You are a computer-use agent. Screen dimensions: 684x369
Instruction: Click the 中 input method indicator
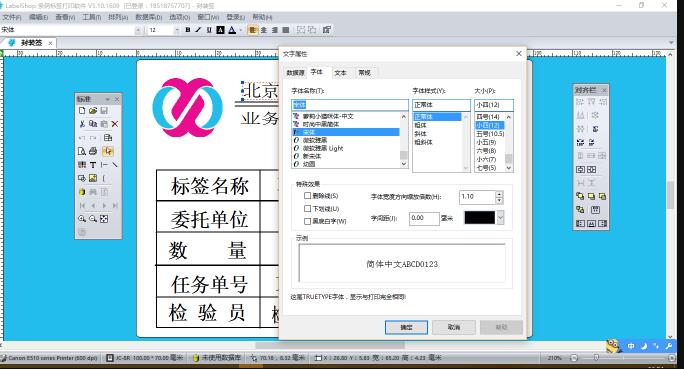[x=631, y=346]
